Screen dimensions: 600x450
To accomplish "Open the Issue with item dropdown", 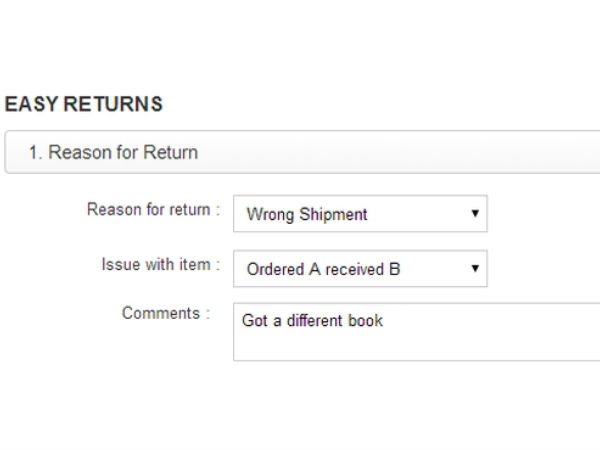I will pos(360,269).
